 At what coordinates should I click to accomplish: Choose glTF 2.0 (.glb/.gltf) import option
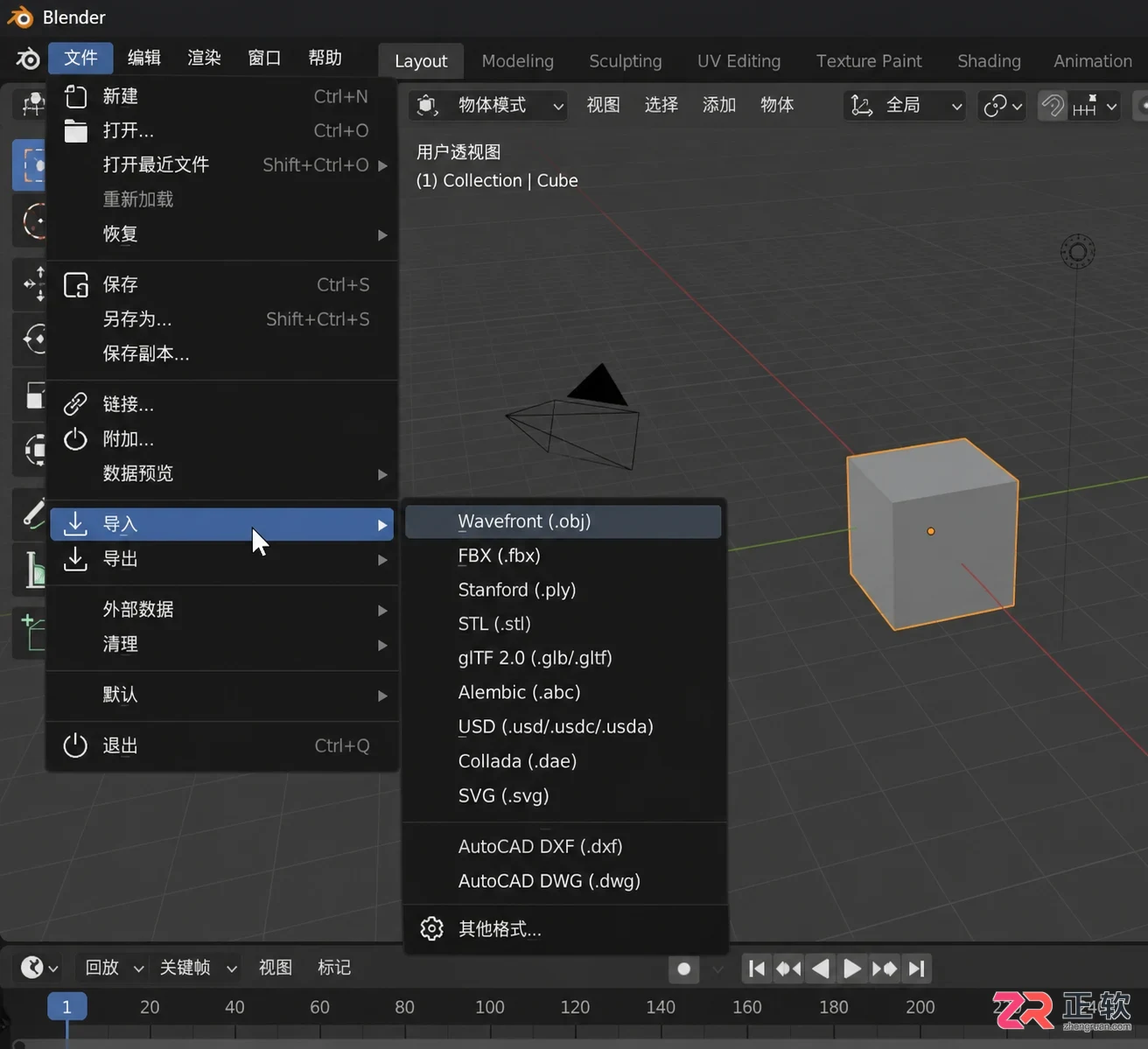563,658
